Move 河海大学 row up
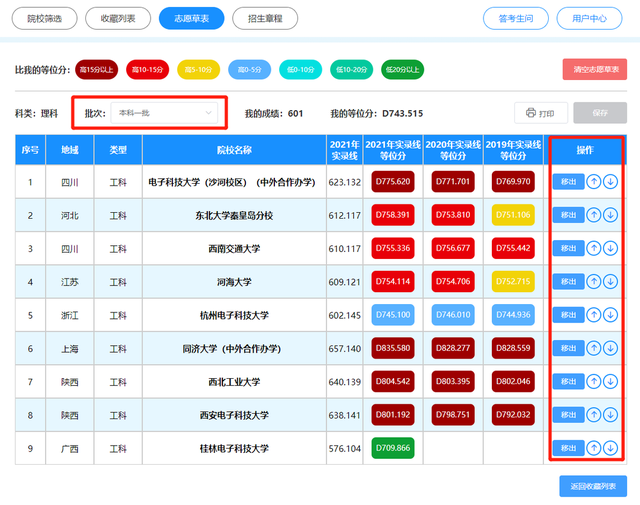Viewport: 640px width, 505px height. pos(593,281)
